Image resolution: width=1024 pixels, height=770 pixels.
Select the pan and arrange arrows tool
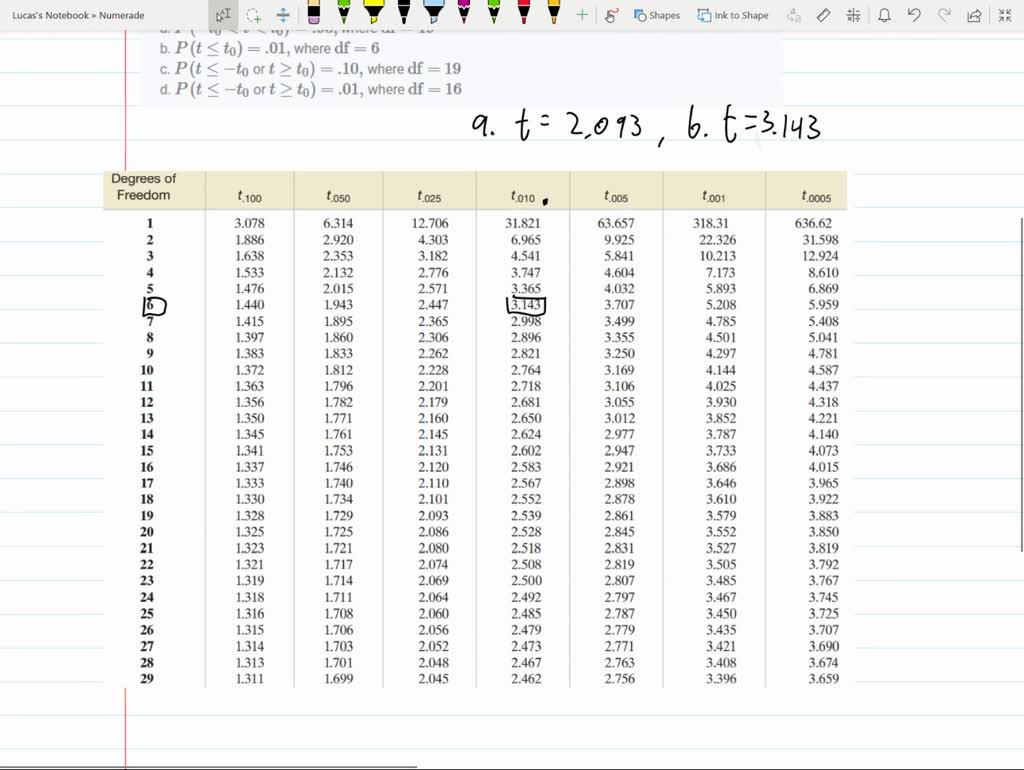coord(285,13)
